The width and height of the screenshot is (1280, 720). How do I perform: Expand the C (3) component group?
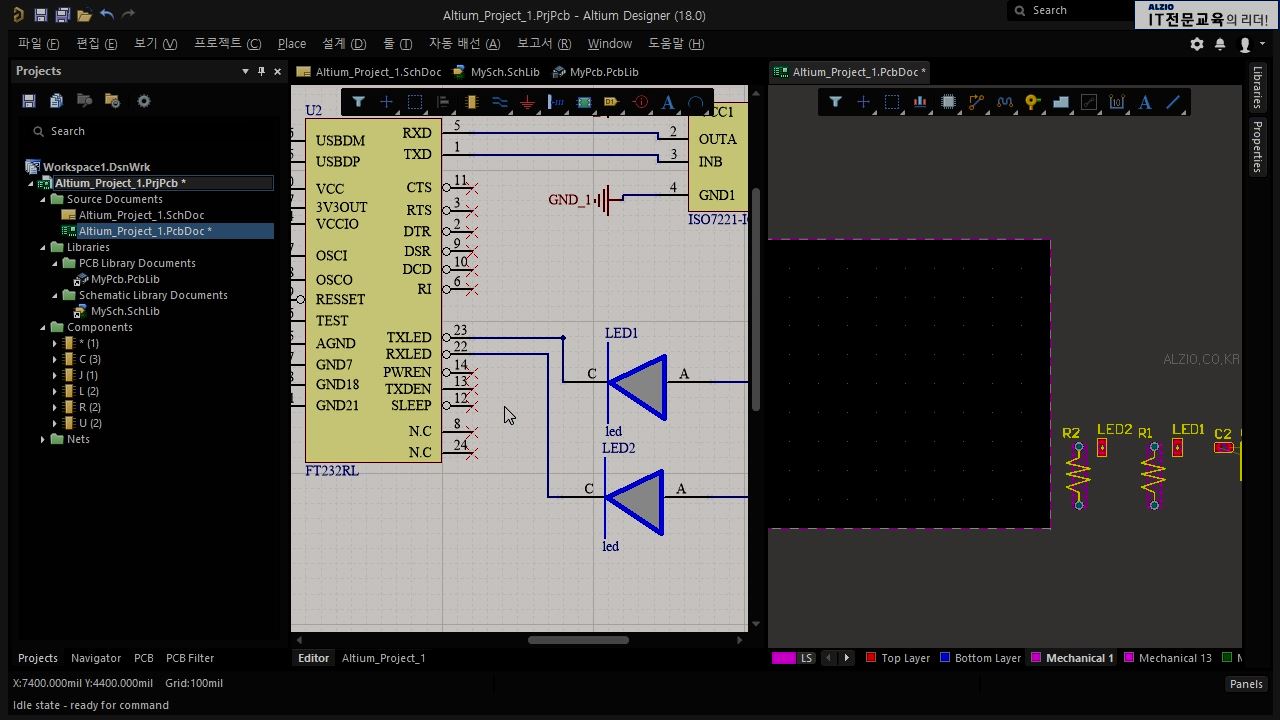(55, 359)
